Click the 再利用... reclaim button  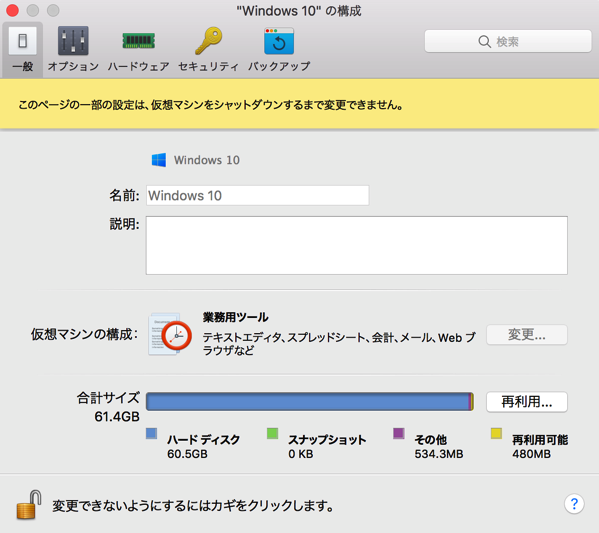click(526, 402)
